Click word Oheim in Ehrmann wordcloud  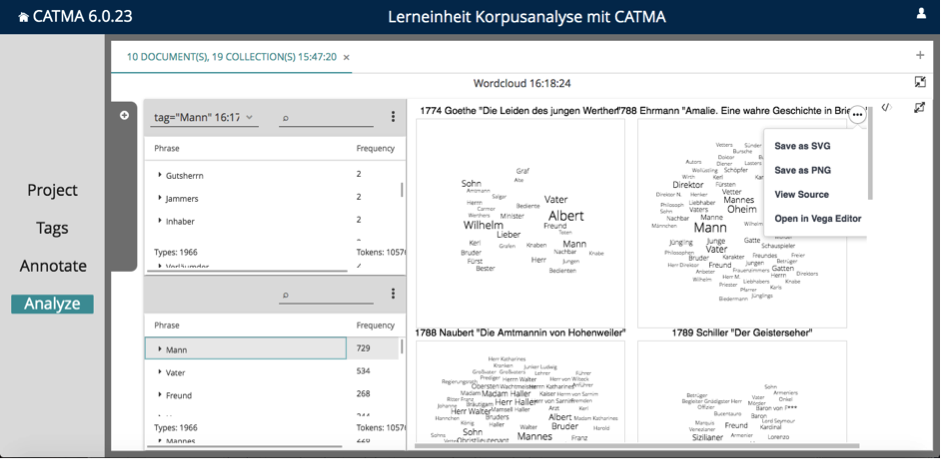click(742, 209)
